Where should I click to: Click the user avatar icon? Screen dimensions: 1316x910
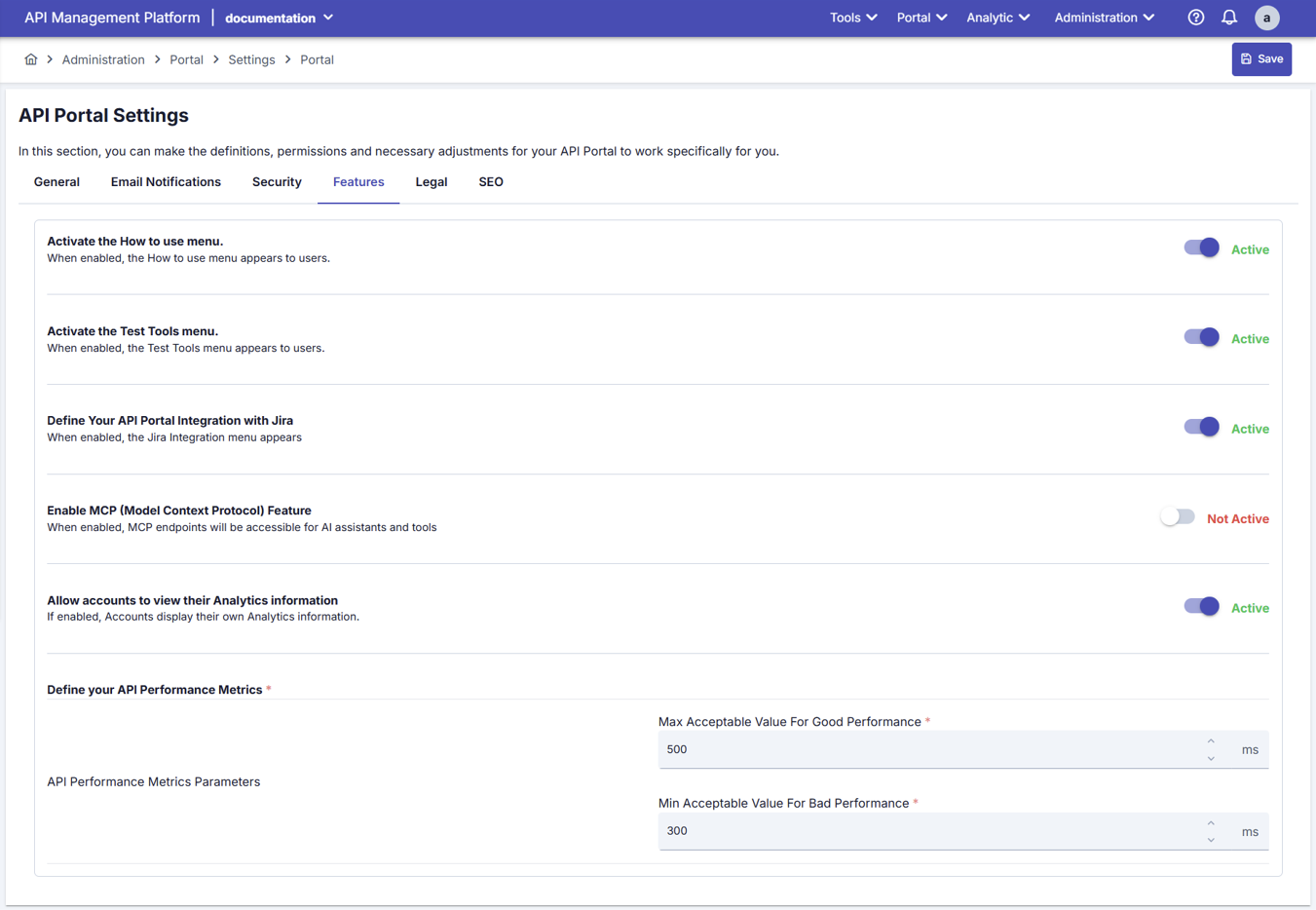coord(1266,18)
